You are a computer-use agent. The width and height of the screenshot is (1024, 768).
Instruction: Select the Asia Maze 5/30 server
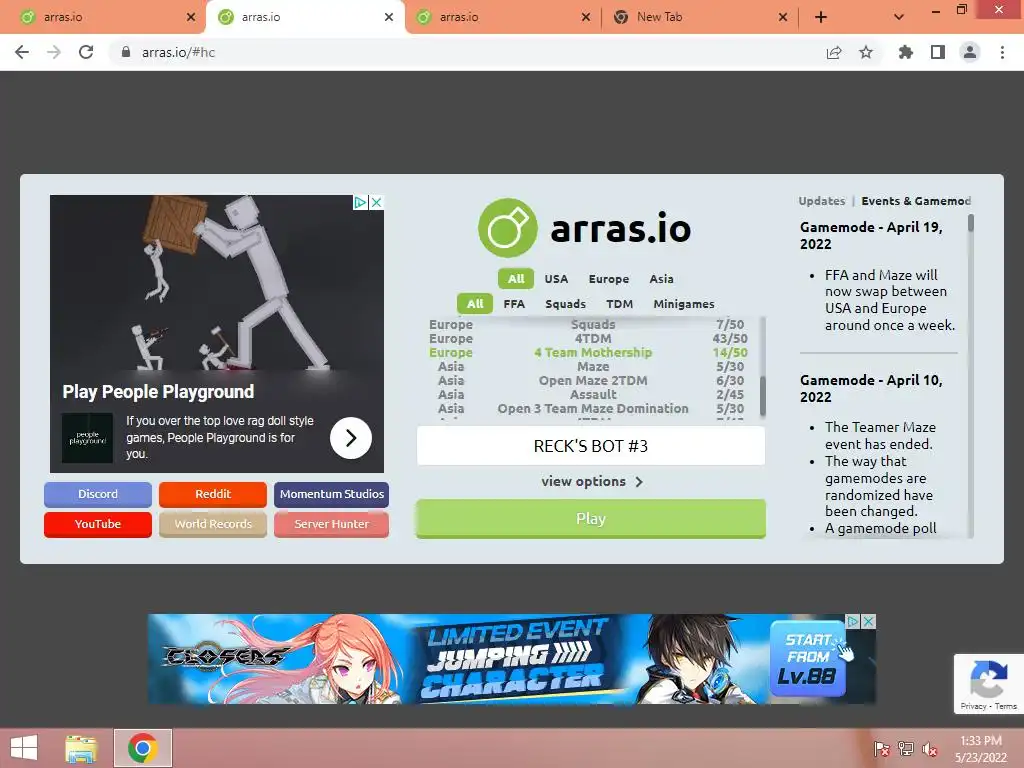588,366
